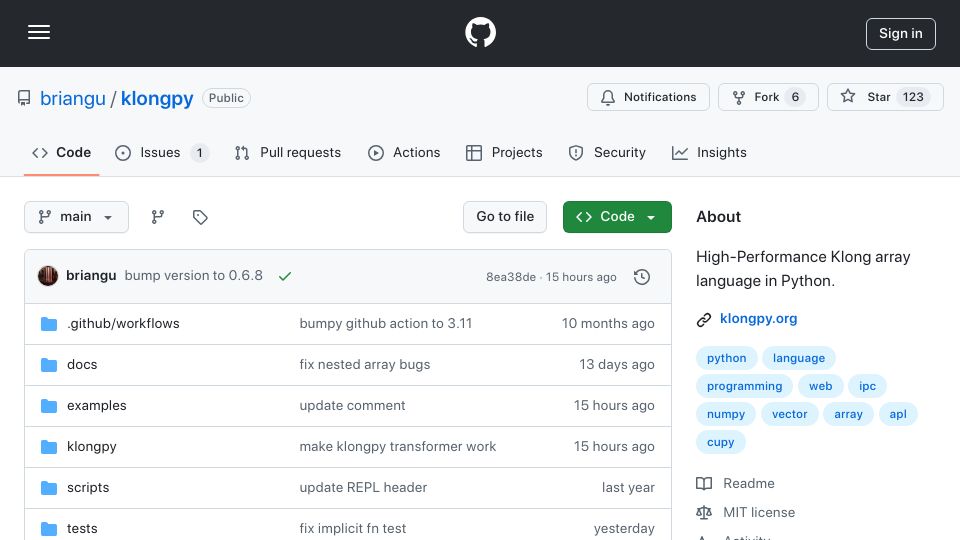The image size is (960, 540).
Task: Switch to the Code tab
Action: point(61,152)
